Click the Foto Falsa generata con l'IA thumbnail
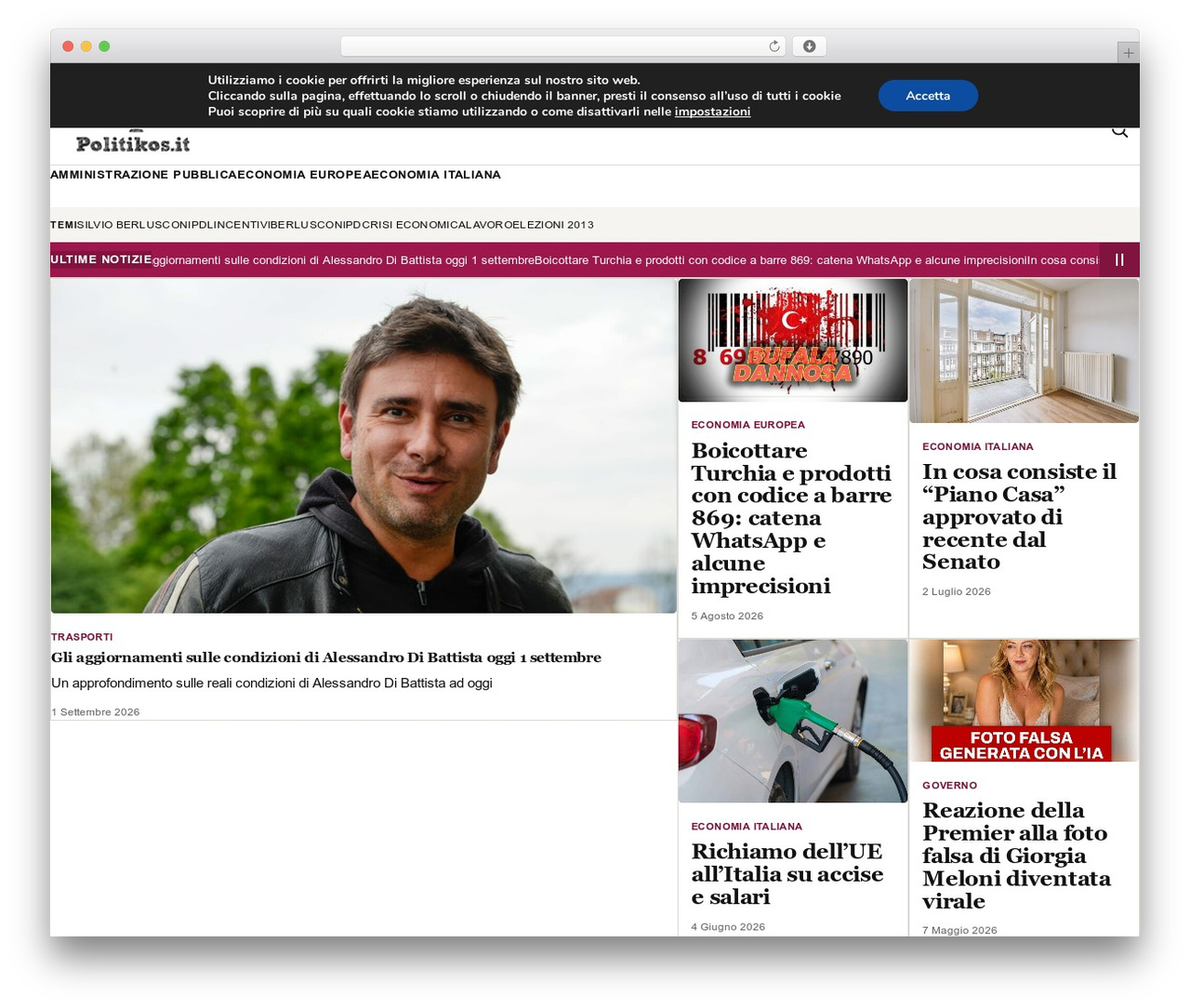 point(1024,700)
